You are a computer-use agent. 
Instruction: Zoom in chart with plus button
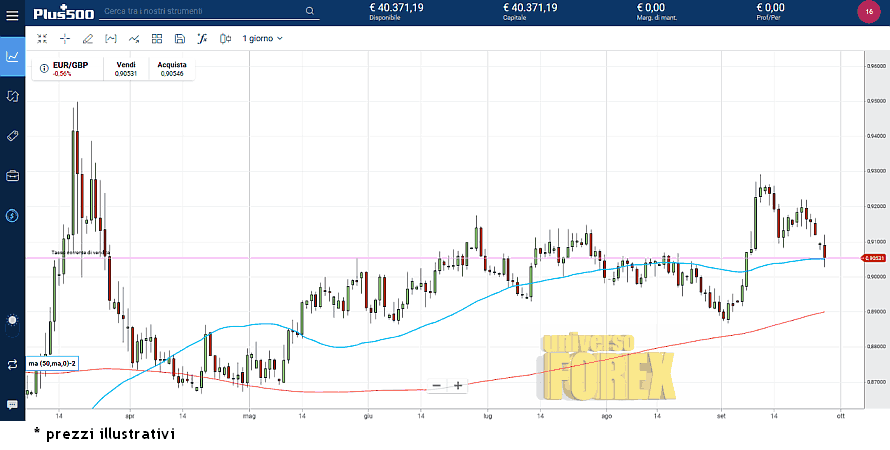pos(458,385)
